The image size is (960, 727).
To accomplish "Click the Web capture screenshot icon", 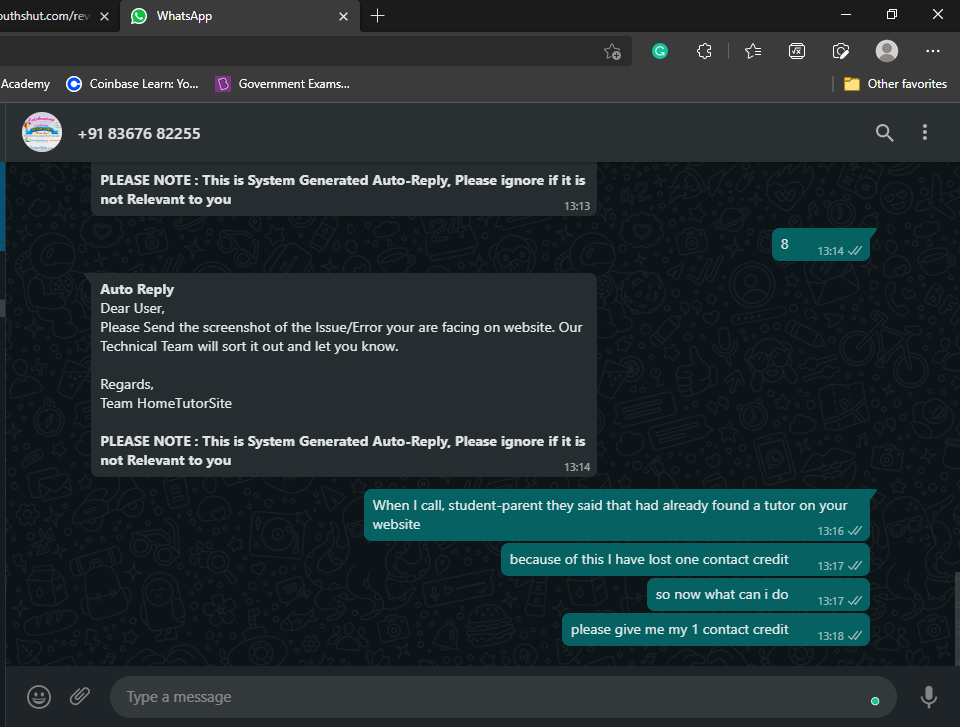I will 841,51.
